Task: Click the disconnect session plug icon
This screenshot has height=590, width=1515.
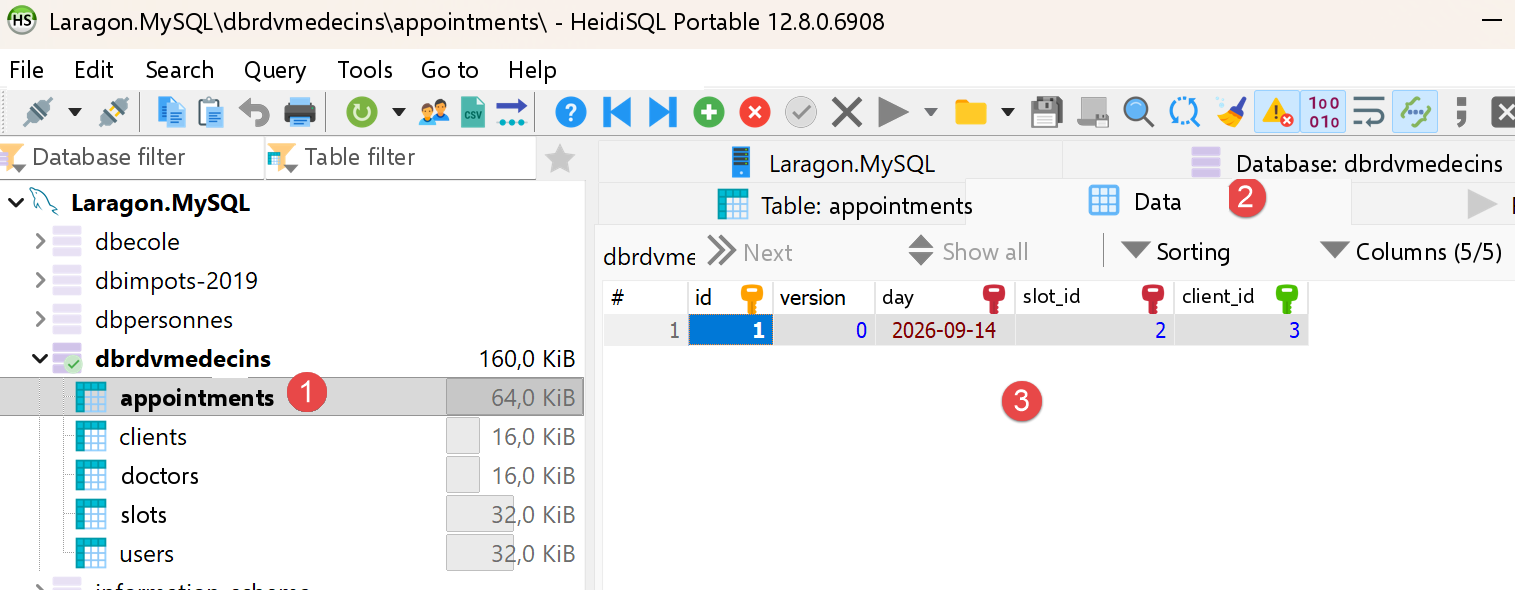Action: point(114,112)
